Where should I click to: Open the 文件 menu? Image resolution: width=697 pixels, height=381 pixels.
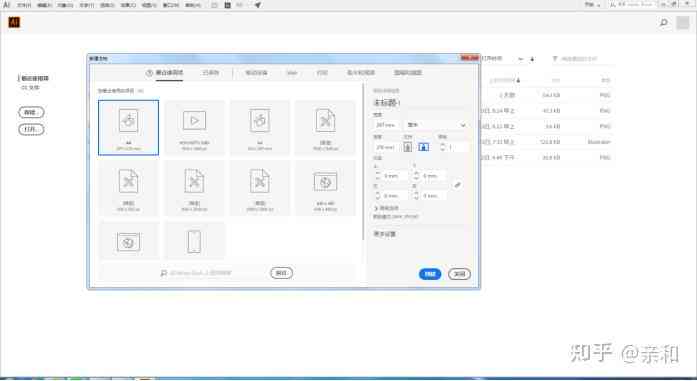[24, 5]
